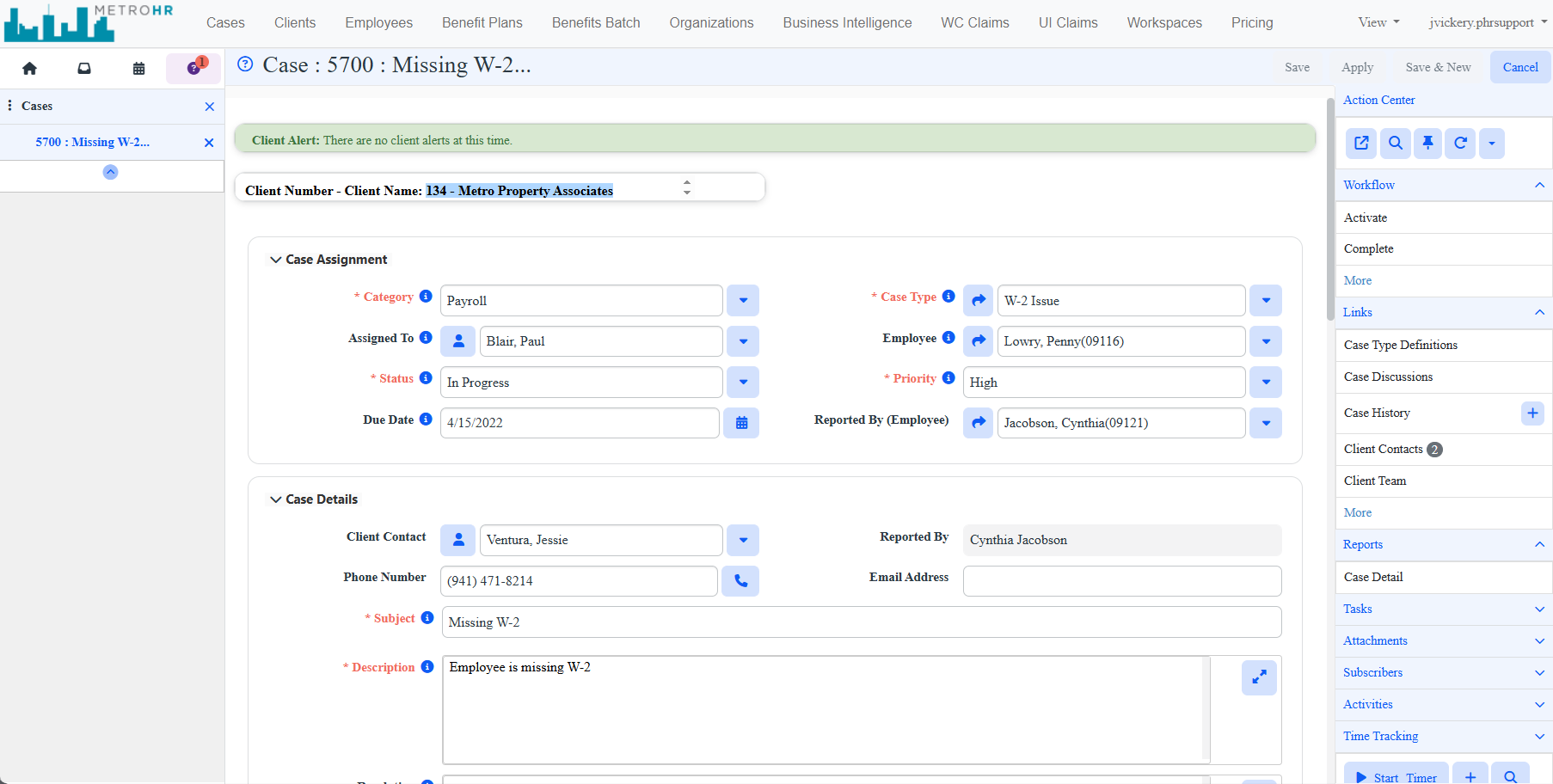Switch to the Benefit Plans menu
Viewport: 1553px width, 784px height.
point(482,22)
